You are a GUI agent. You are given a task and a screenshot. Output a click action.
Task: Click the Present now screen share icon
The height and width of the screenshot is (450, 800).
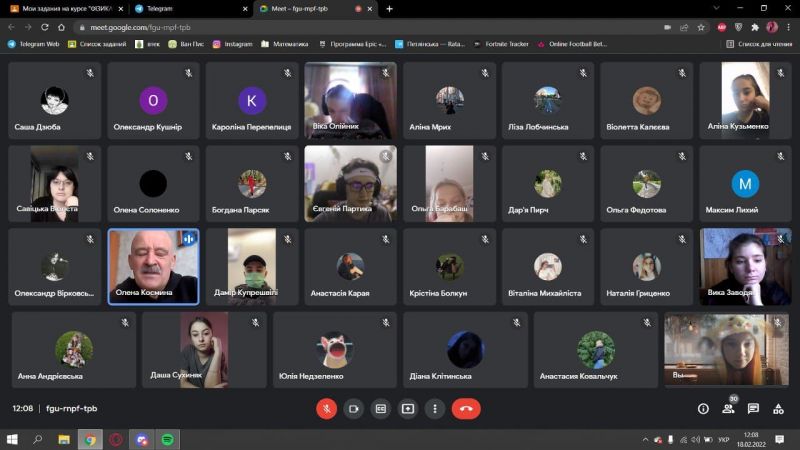coord(408,409)
